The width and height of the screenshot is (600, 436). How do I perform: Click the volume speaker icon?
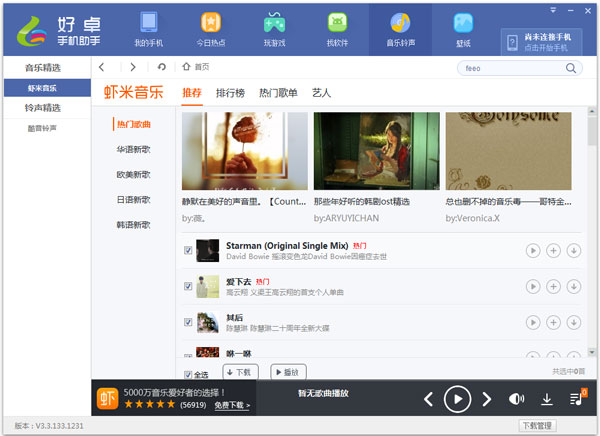(x=516, y=399)
